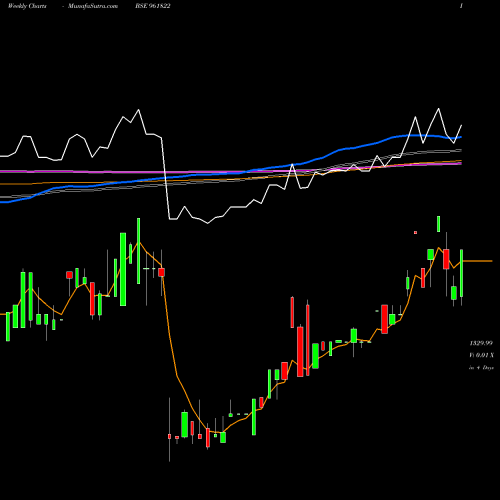The width and height of the screenshot is (500, 500).
Task: Click the 'BSE 961822' symbol text
Action: (153, 6)
